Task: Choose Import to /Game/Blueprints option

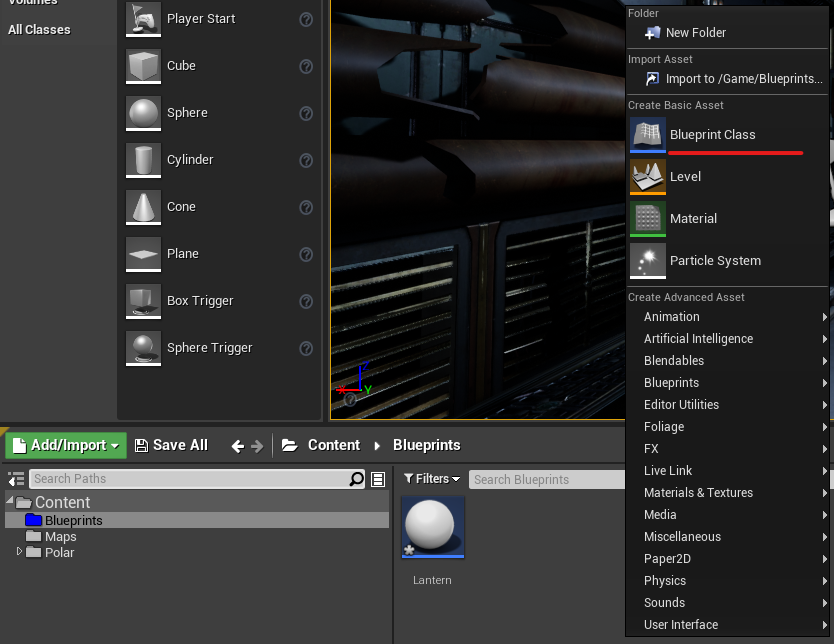Action: (727, 79)
